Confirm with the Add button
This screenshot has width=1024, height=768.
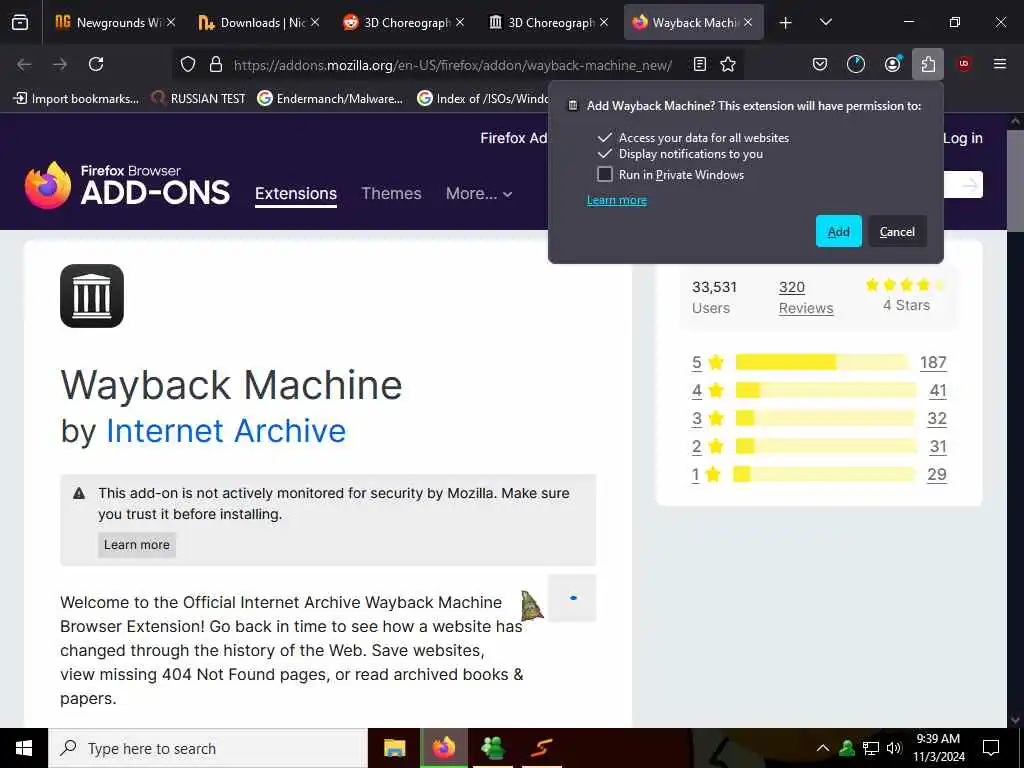[839, 231]
